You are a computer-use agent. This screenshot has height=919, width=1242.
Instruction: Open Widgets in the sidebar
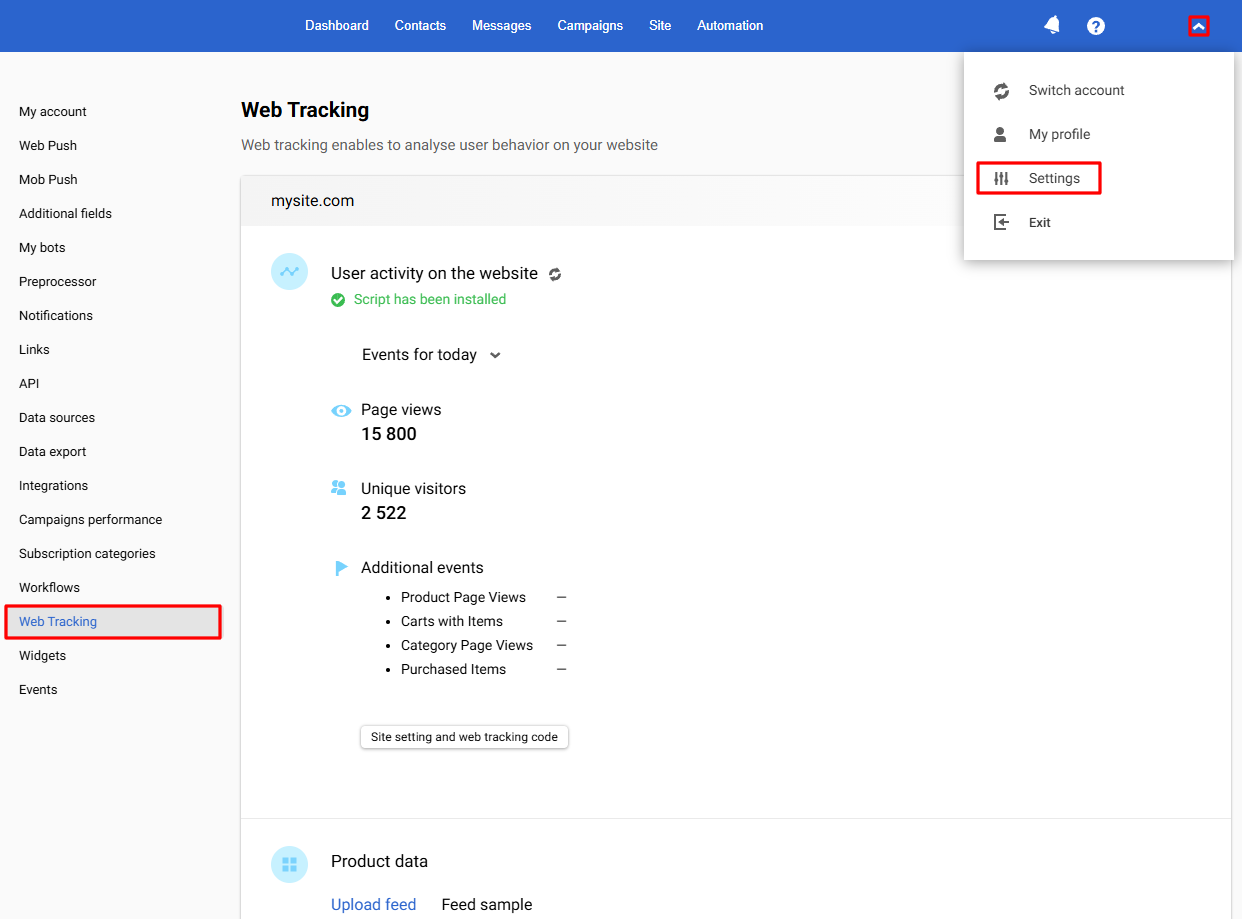[x=42, y=656]
